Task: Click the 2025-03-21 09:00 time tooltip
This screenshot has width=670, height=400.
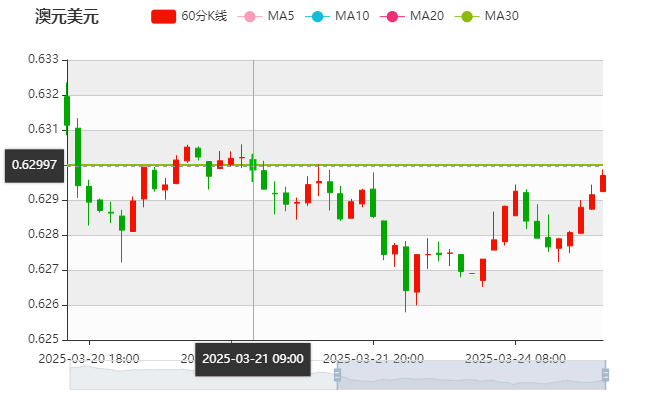Action: 253,358
